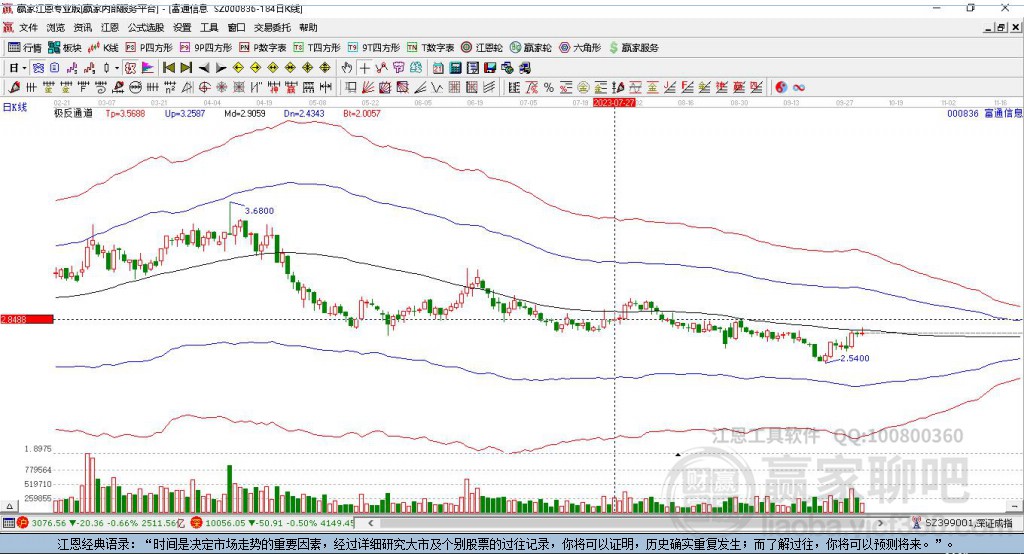This screenshot has height=554, width=1024.
Task: Open the P四方形 tool
Action: [149, 48]
